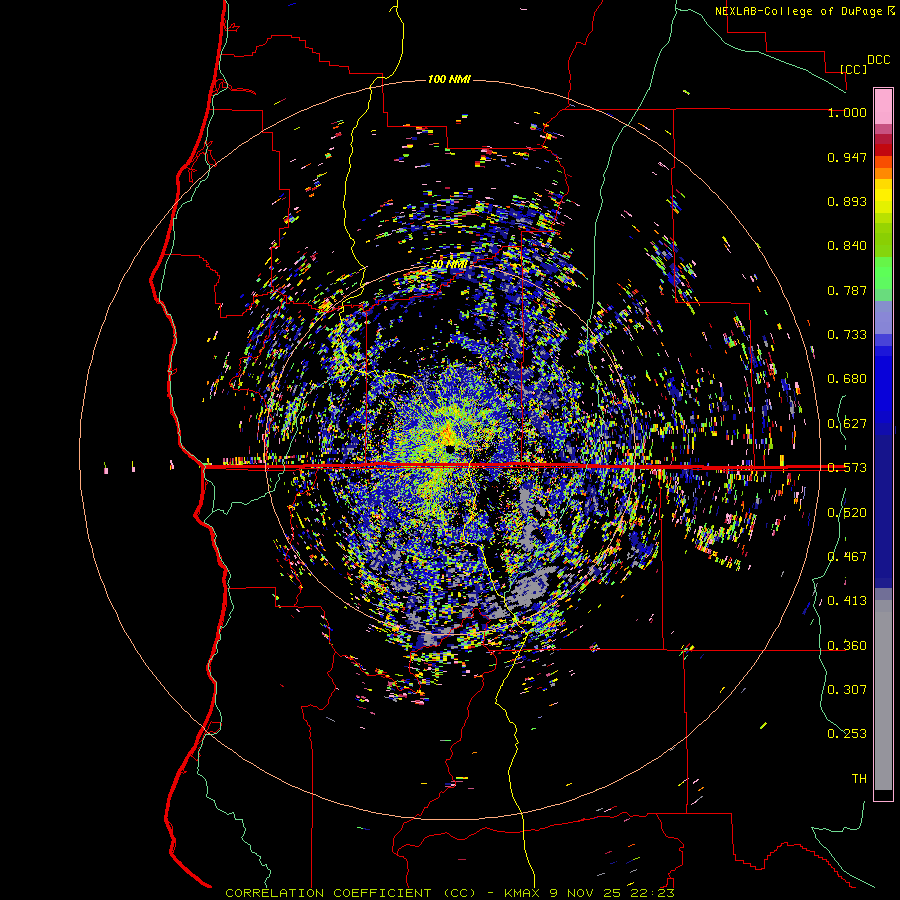Click the 0.413 scale value

[847, 601]
